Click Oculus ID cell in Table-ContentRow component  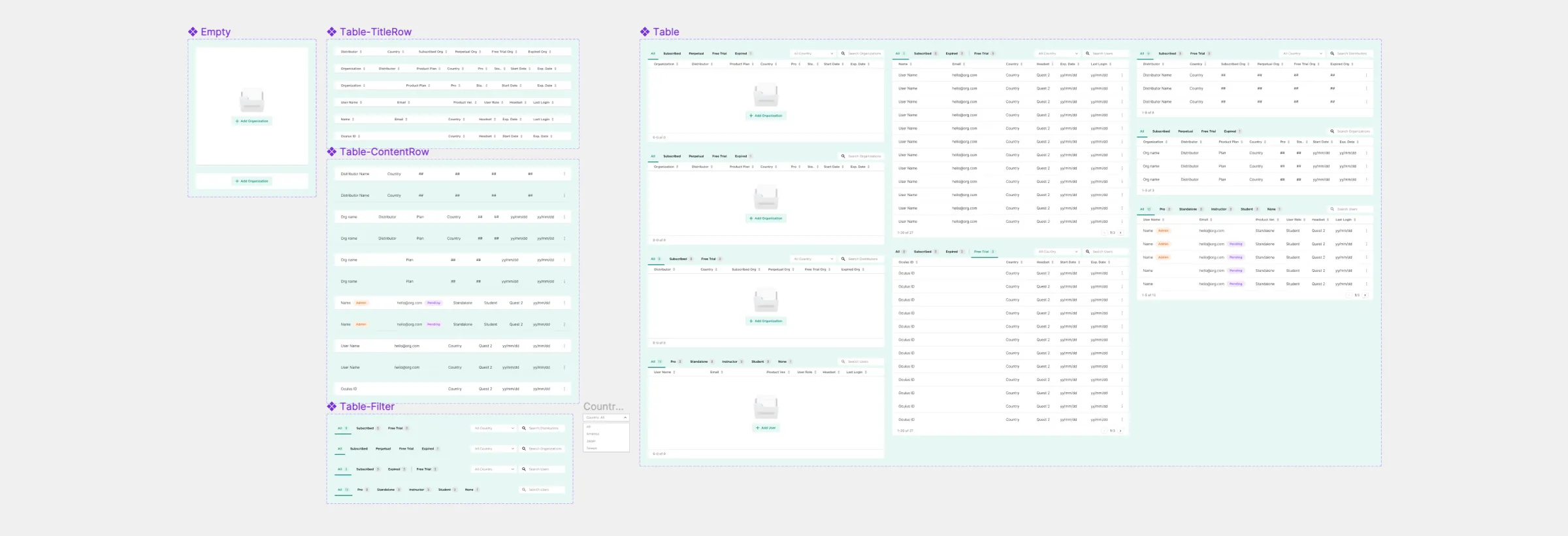[x=348, y=389]
